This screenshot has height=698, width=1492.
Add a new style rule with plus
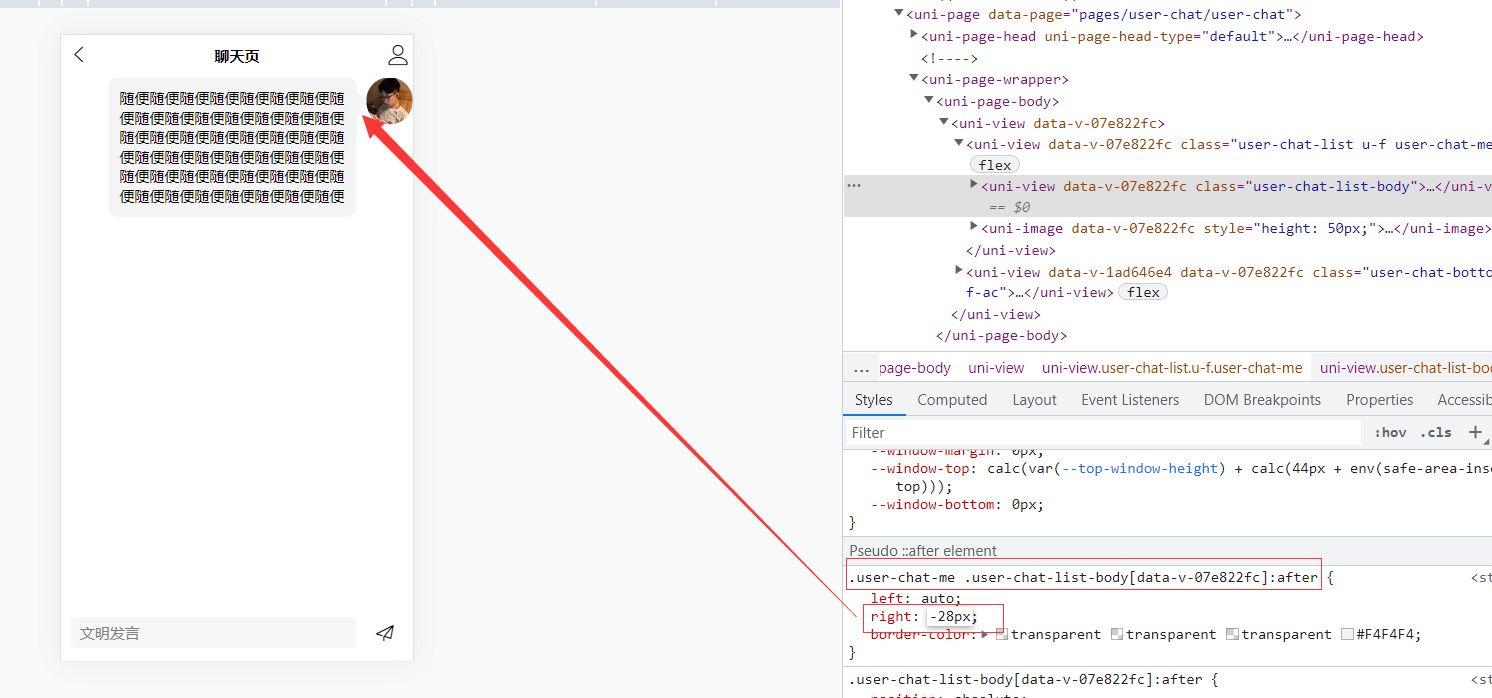tap(1474, 432)
